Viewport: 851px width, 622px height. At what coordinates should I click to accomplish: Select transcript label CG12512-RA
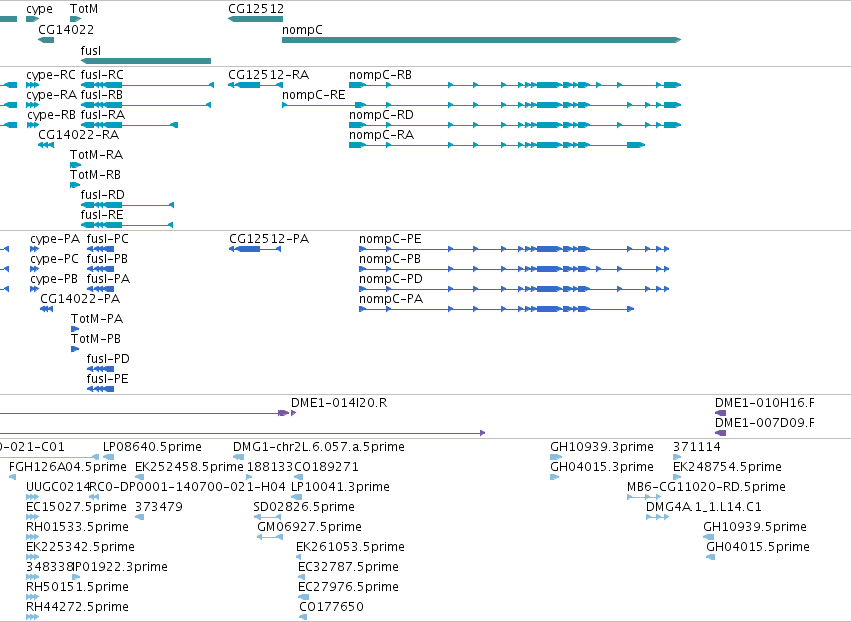269,75
